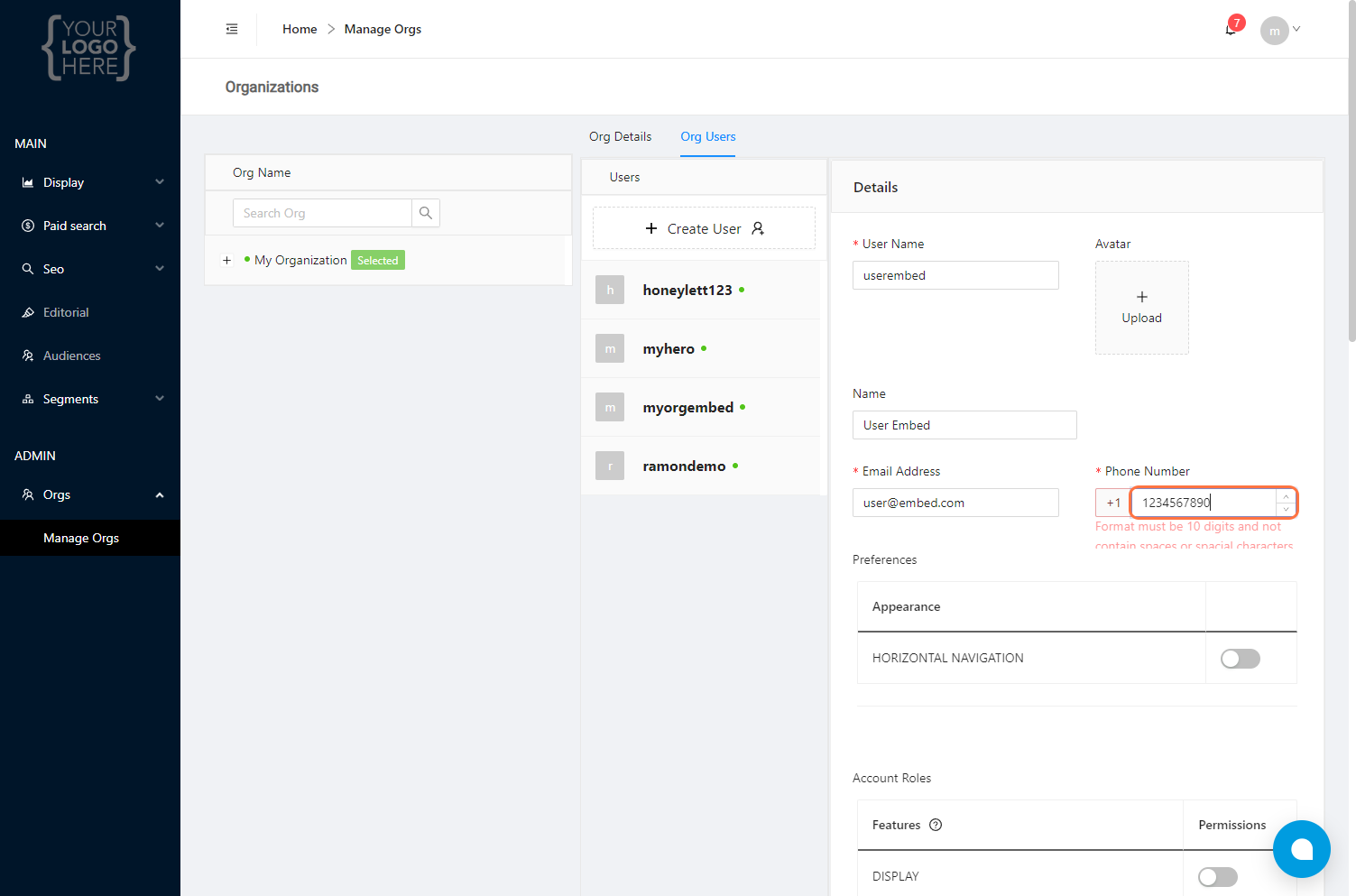This screenshot has width=1356, height=896.
Task: Toggle the Display permission switch
Action: click(1217, 877)
